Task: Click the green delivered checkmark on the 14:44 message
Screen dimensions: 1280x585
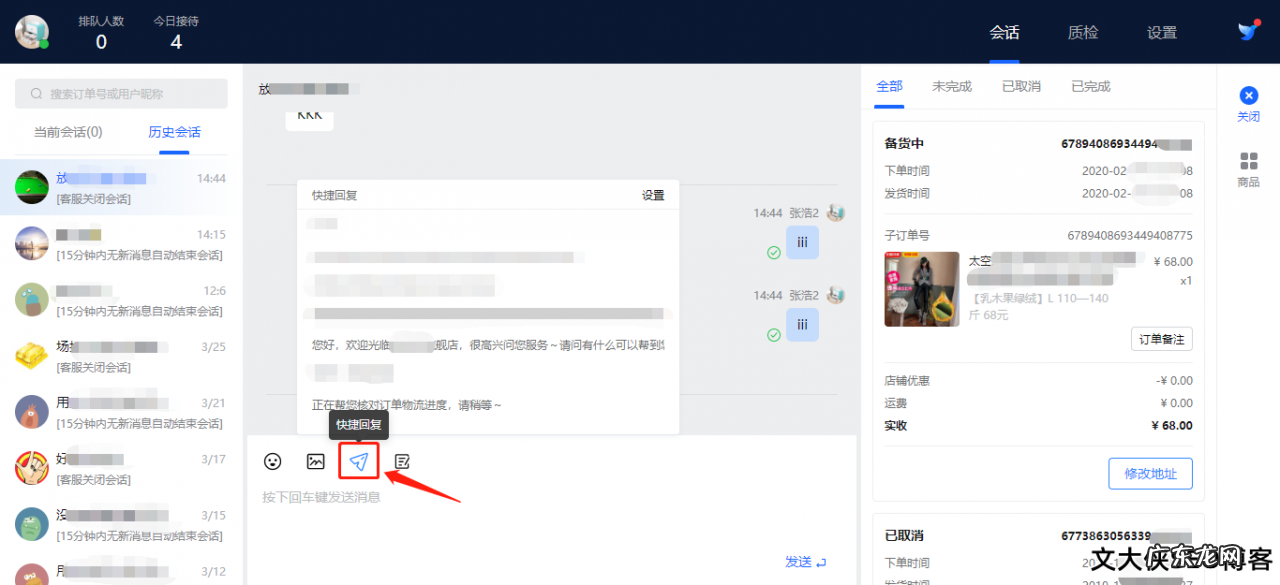Action: [773, 252]
